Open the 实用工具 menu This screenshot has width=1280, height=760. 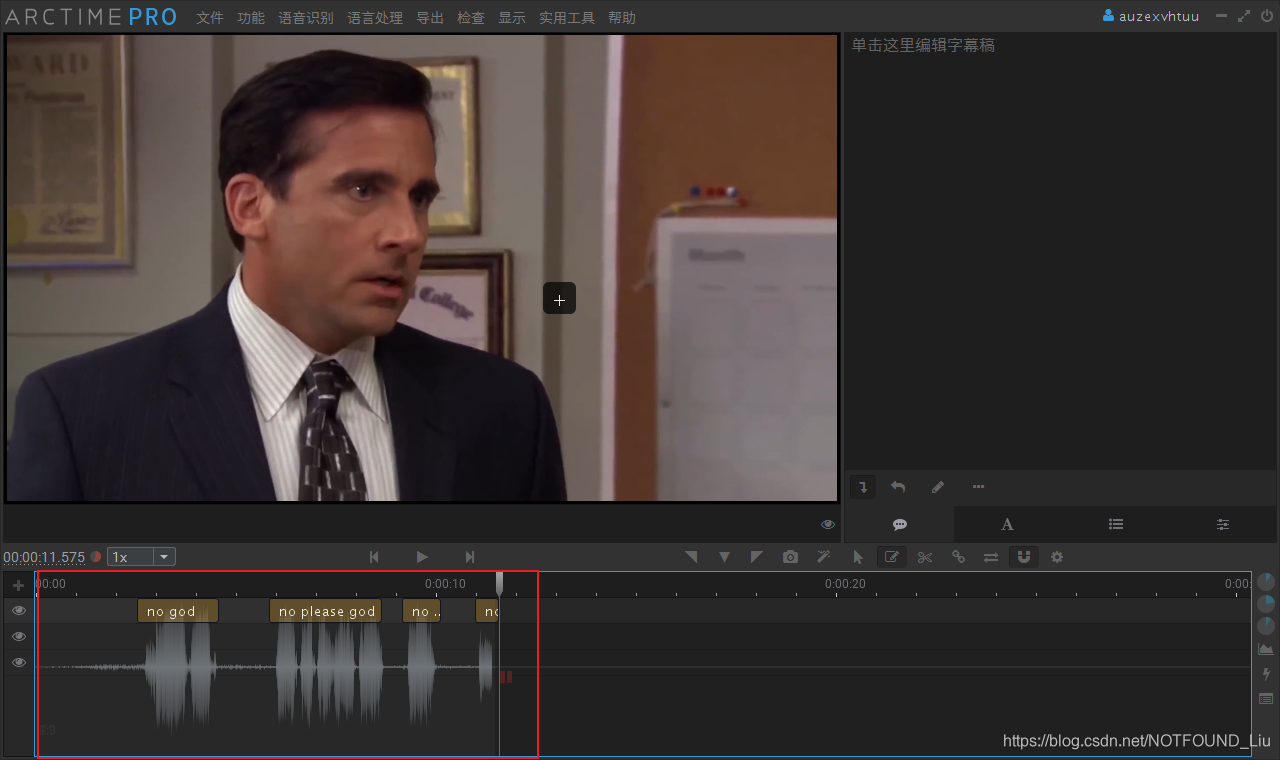tap(567, 18)
